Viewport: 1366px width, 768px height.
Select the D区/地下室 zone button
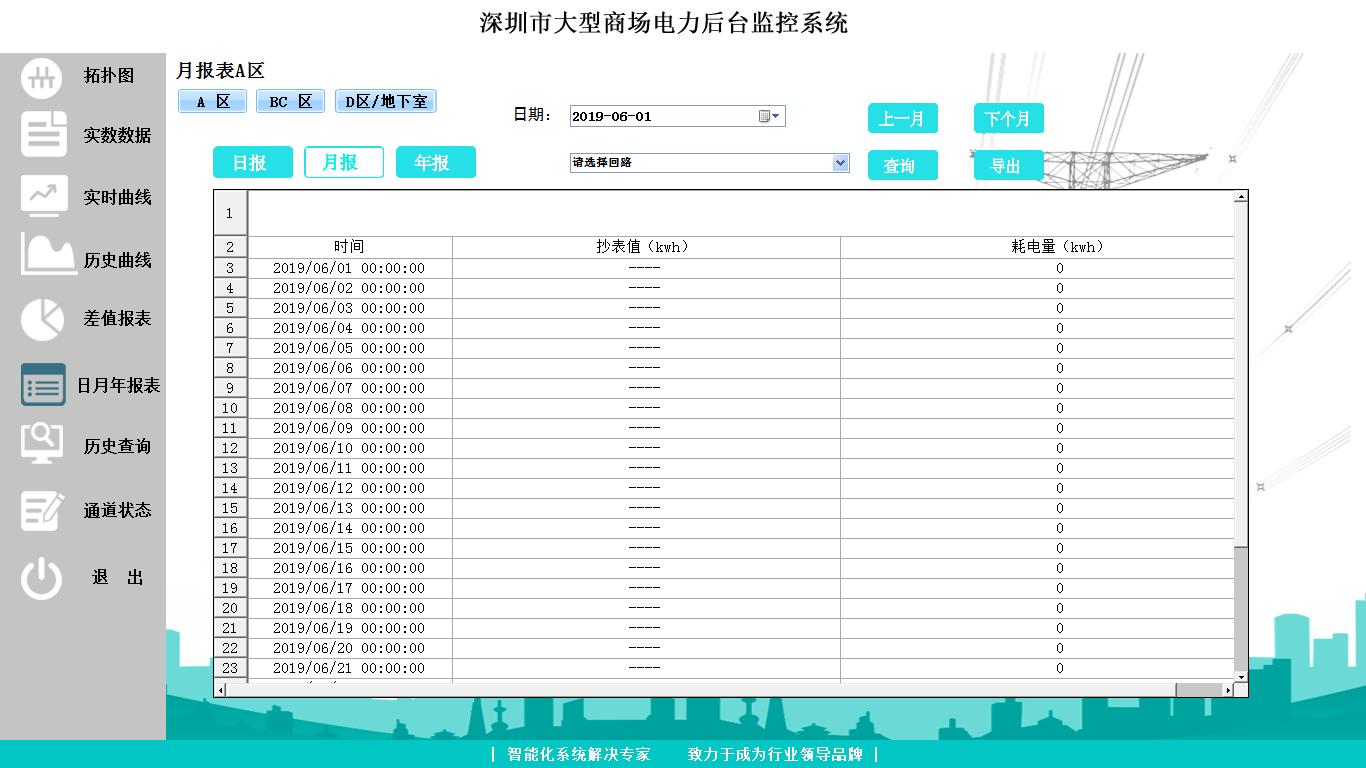point(385,102)
